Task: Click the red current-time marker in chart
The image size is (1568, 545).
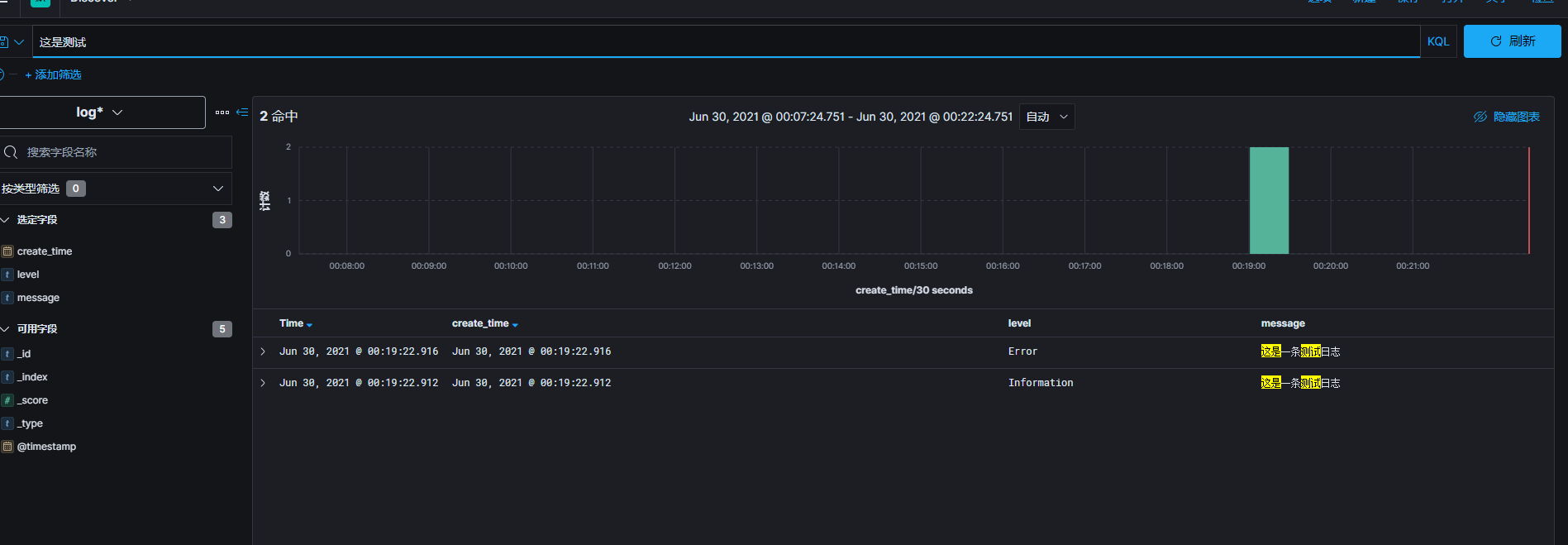Action: coord(1528,200)
